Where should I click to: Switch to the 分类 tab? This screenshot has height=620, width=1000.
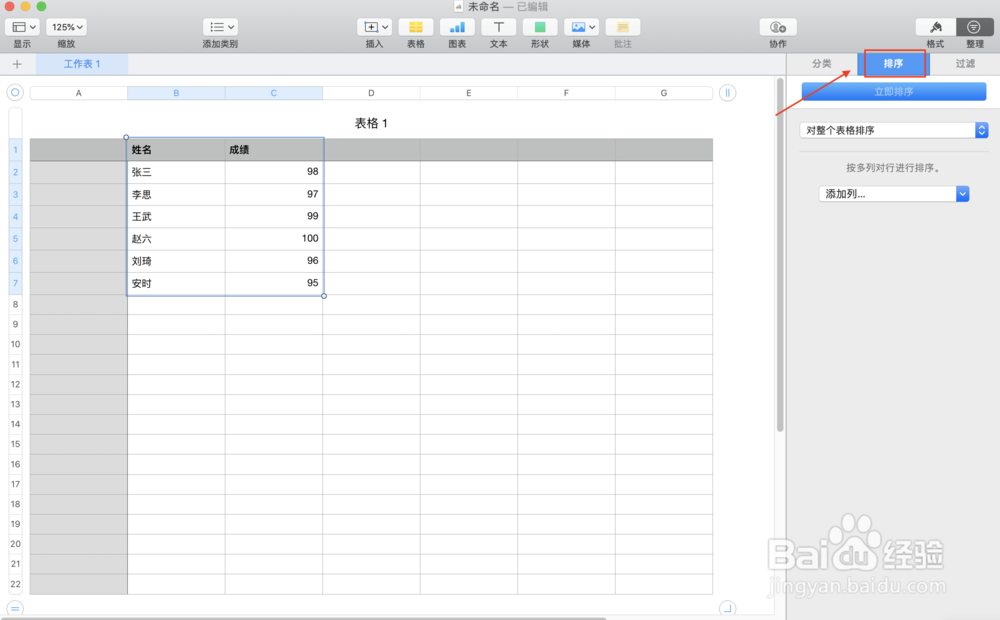pos(821,64)
